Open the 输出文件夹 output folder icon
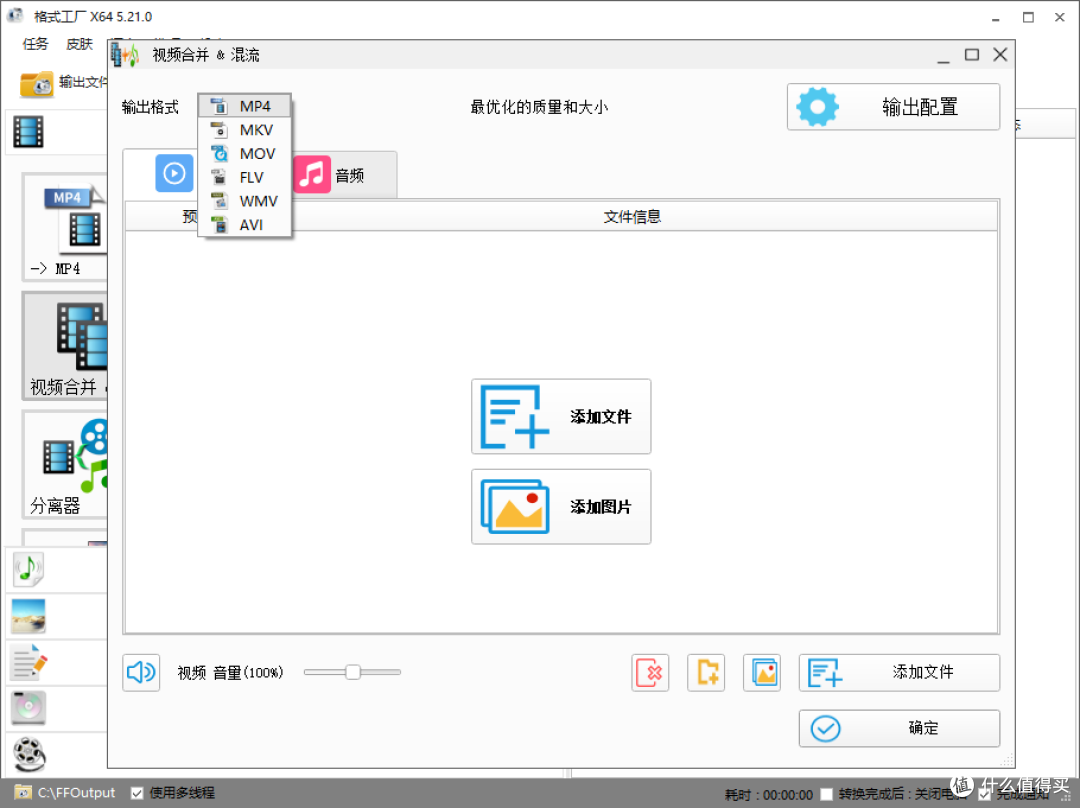 tap(36, 84)
